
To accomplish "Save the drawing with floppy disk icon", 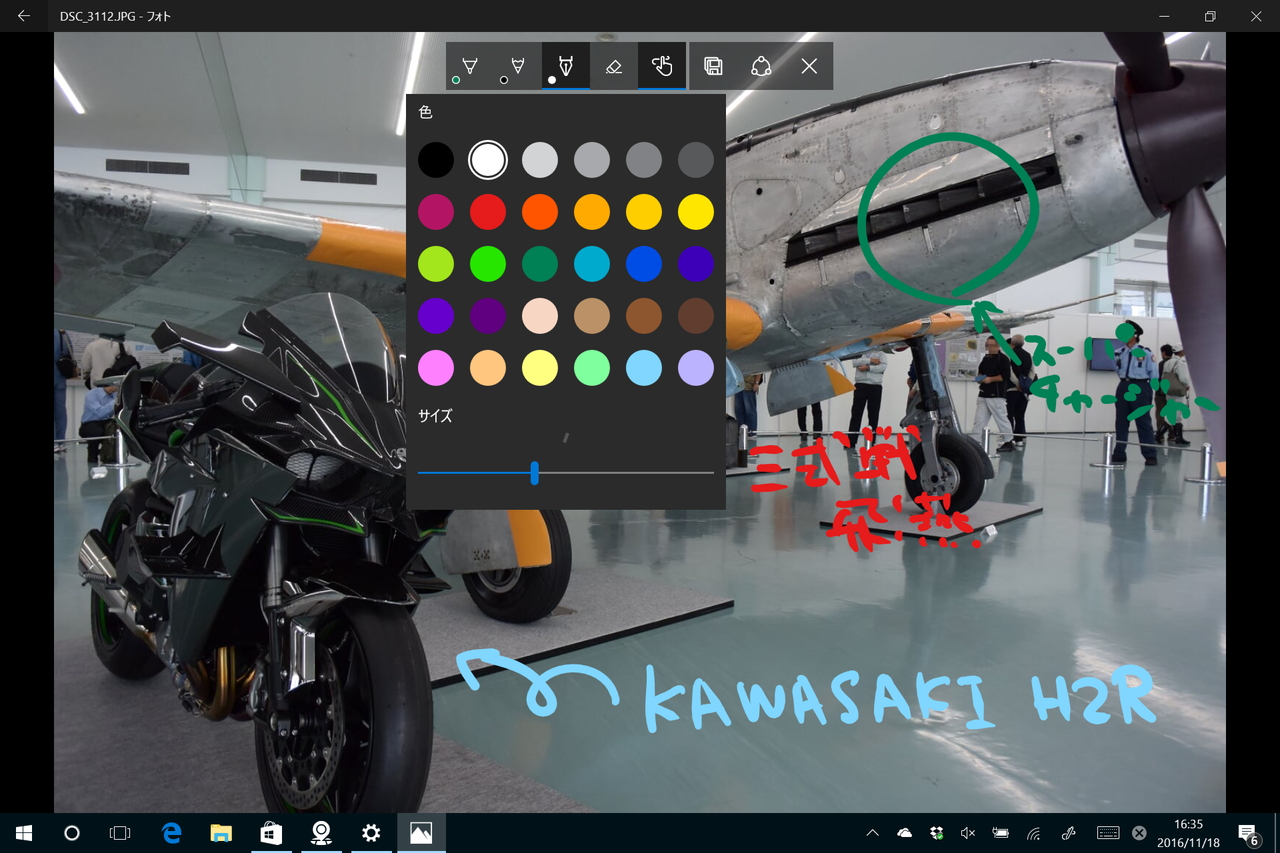I will pyautogui.click(x=713, y=66).
